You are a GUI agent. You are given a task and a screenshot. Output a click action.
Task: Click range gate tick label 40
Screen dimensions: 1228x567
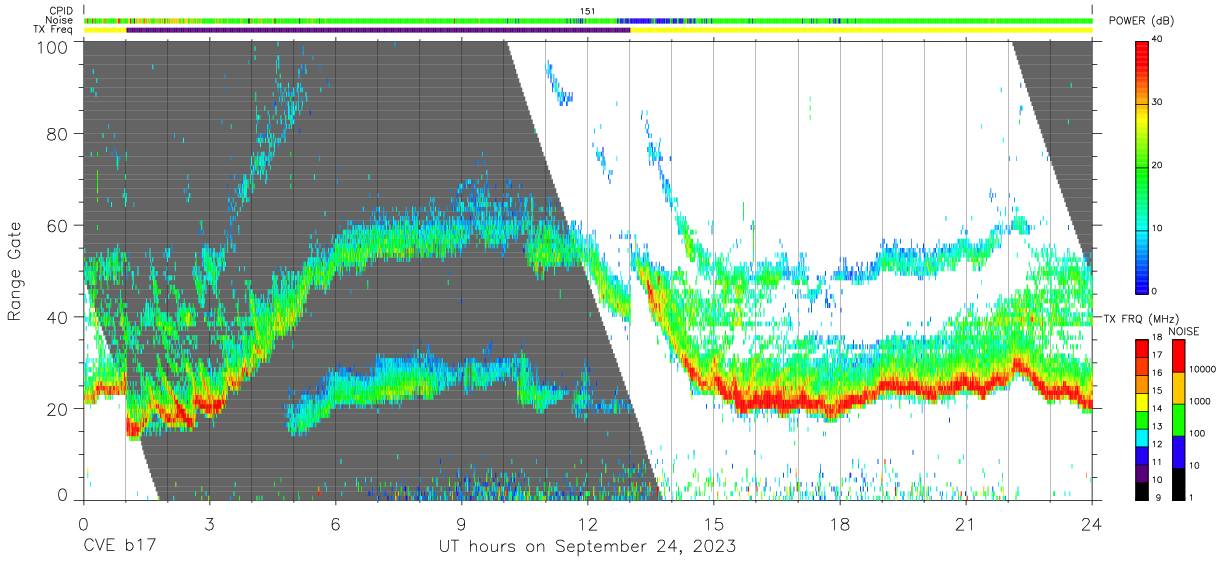pos(58,317)
